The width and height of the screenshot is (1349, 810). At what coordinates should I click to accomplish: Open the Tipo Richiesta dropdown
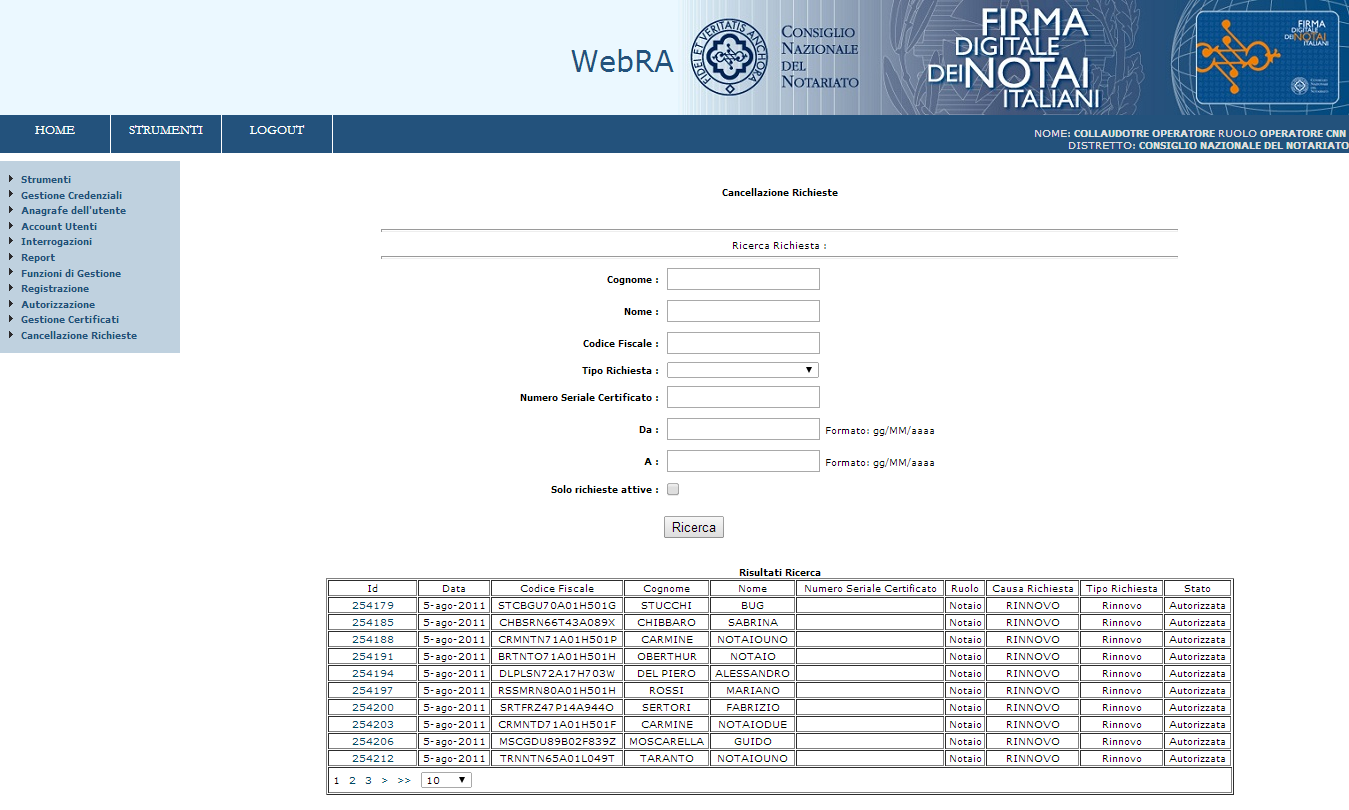coord(743,370)
